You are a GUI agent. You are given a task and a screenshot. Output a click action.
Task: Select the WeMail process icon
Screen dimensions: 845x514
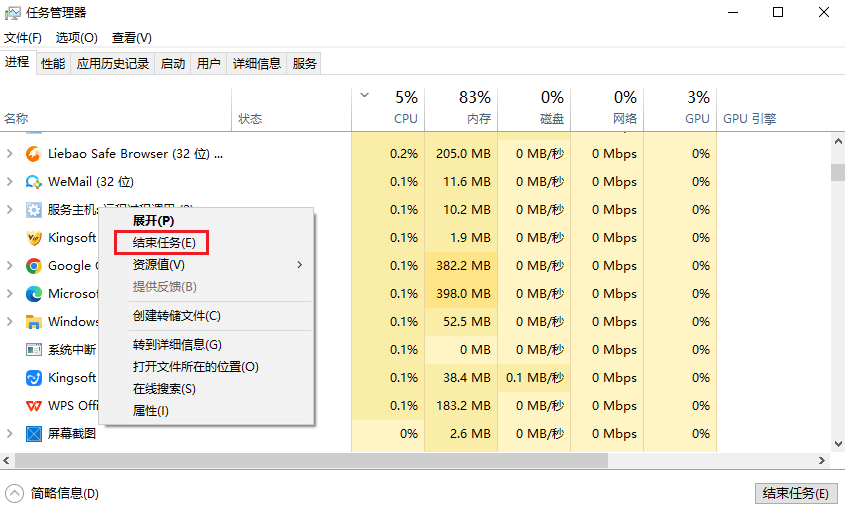tap(34, 182)
